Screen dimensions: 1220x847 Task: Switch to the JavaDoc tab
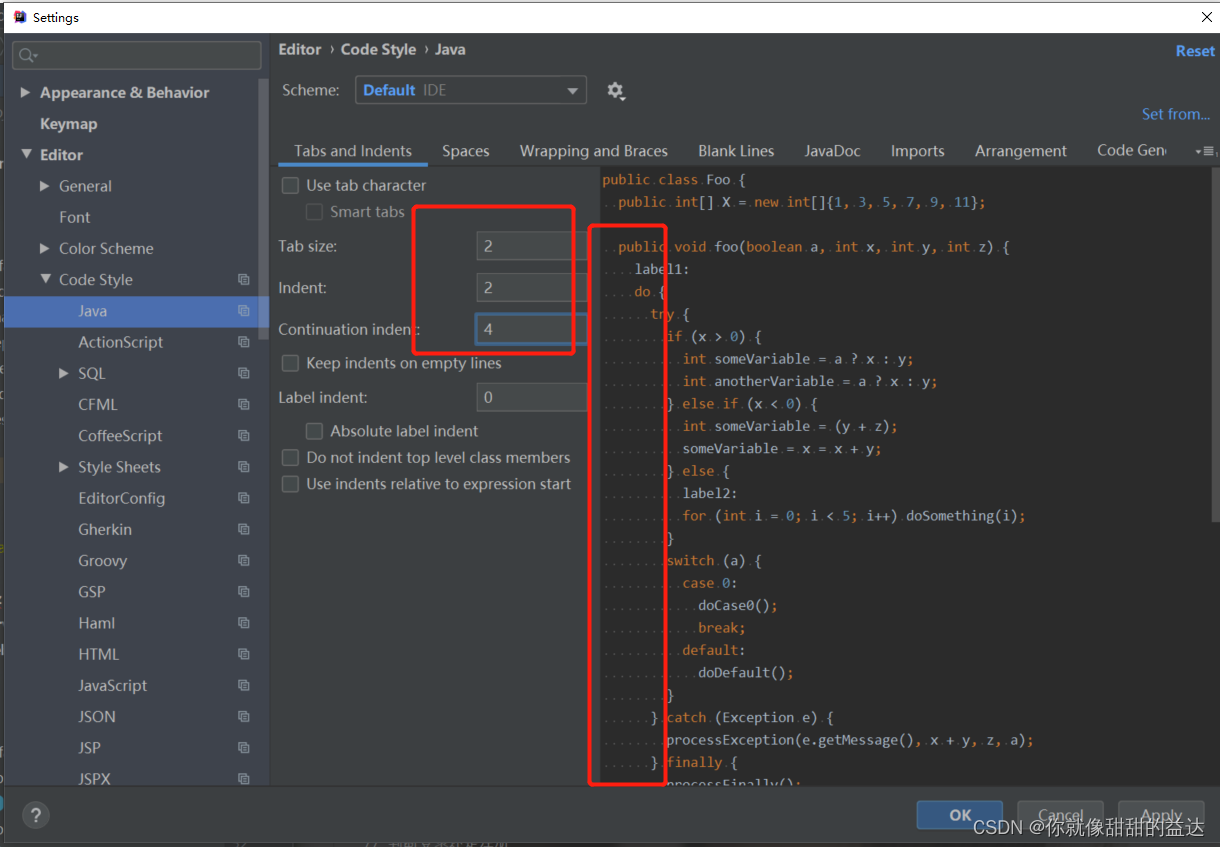pyautogui.click(x=832, y=151)
